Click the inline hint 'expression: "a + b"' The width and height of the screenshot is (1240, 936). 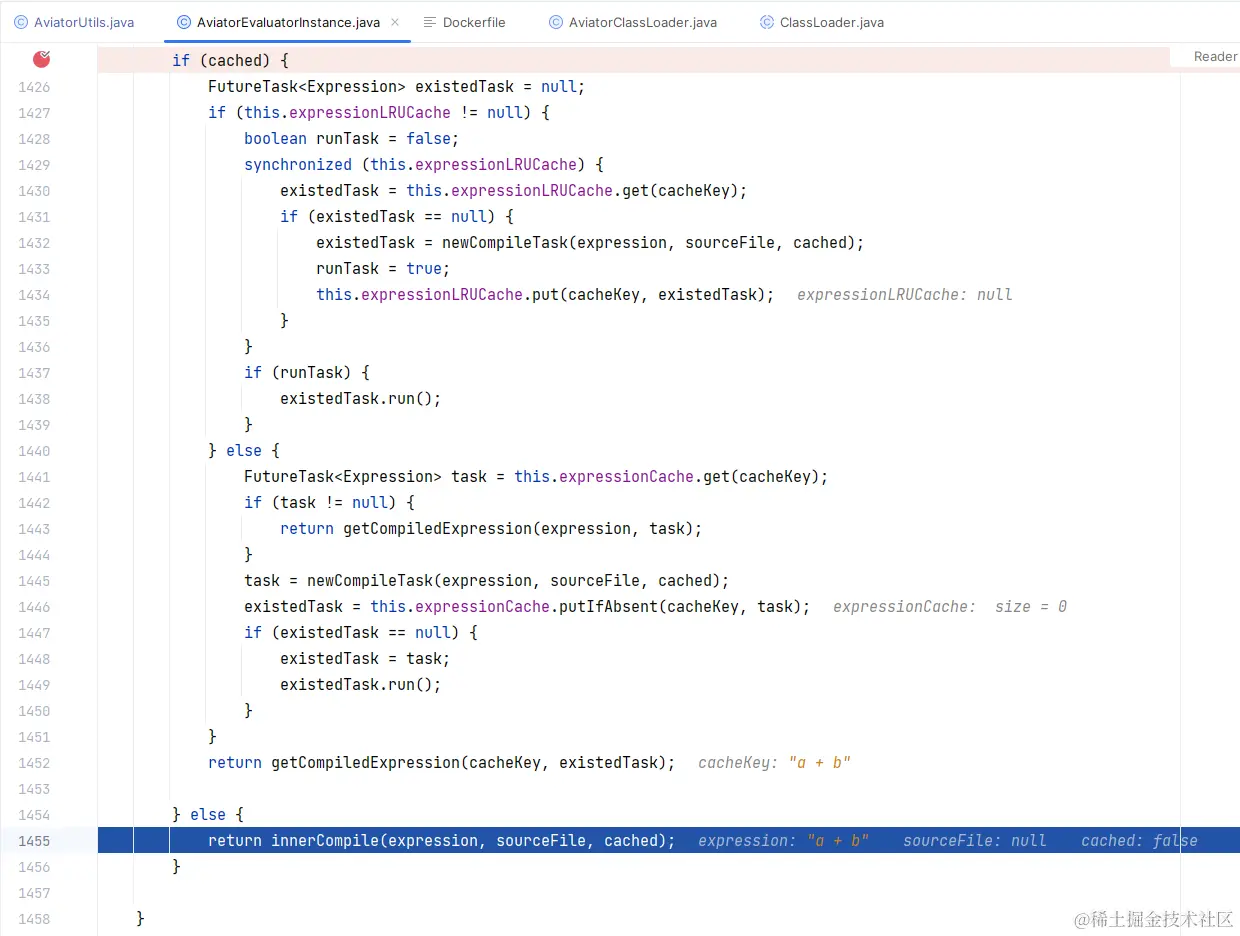(x=784, y=841)
